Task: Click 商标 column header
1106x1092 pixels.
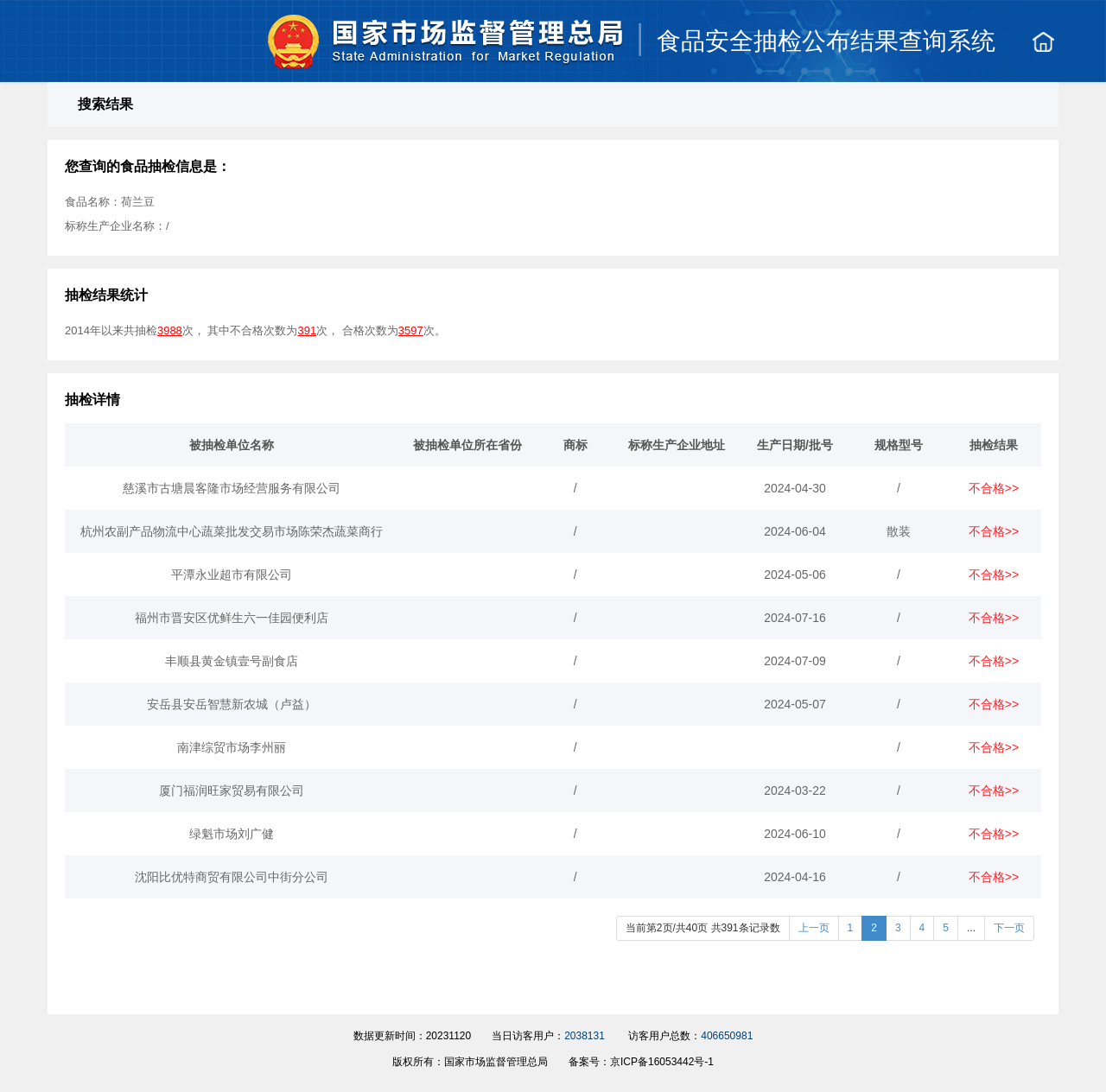Action: [575, 445]
